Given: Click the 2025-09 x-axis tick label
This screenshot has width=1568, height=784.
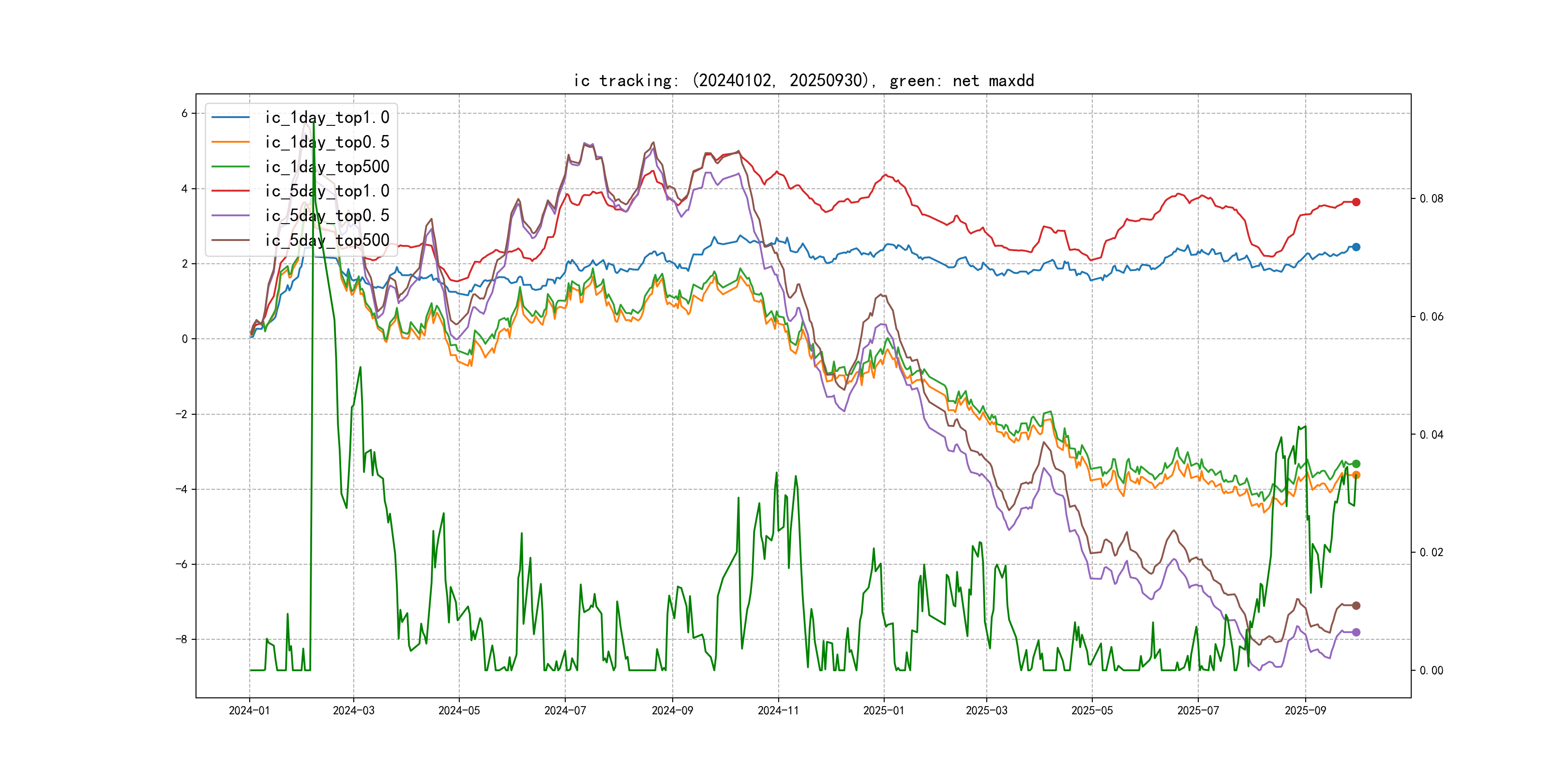Looking at the screenshot, I should tap(1305, 710).
